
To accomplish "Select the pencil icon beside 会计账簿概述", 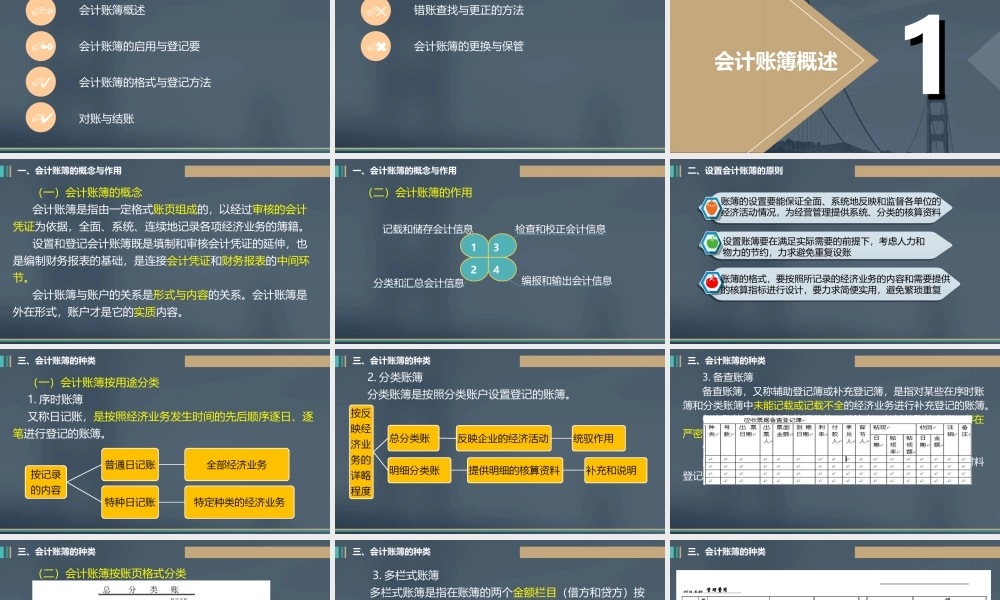I will coord(40,13).
